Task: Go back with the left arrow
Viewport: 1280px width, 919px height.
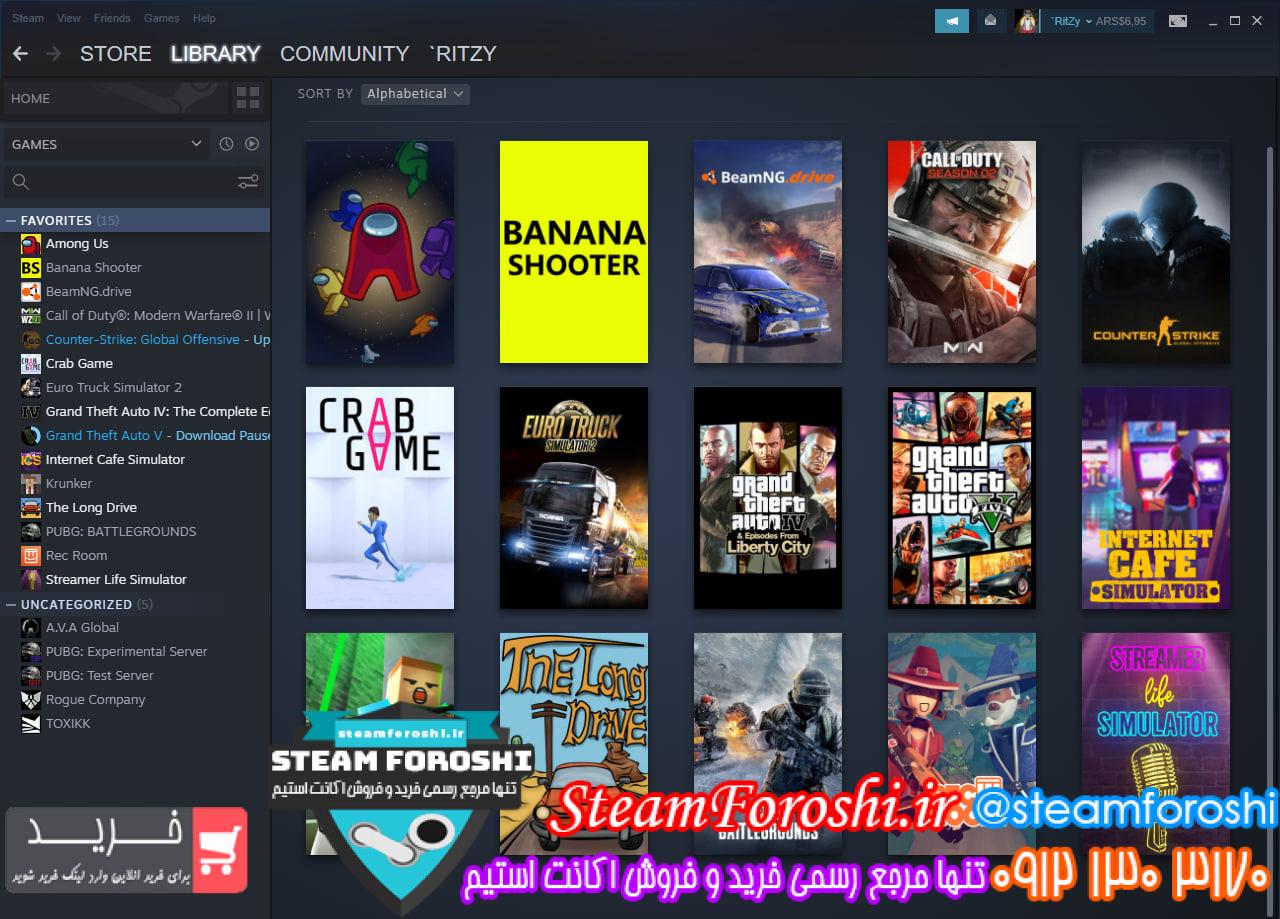Action: tap(20, 54)
